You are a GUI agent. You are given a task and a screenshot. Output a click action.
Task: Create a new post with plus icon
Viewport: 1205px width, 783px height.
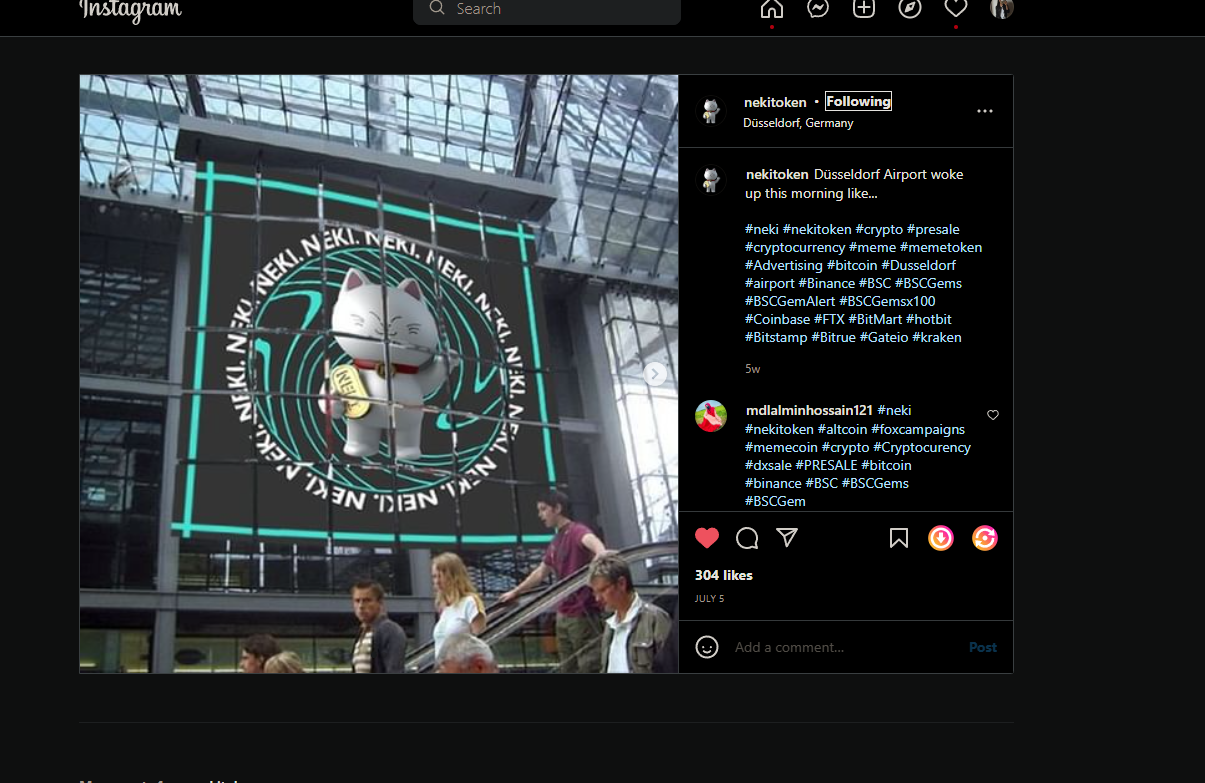click(863, 8)
